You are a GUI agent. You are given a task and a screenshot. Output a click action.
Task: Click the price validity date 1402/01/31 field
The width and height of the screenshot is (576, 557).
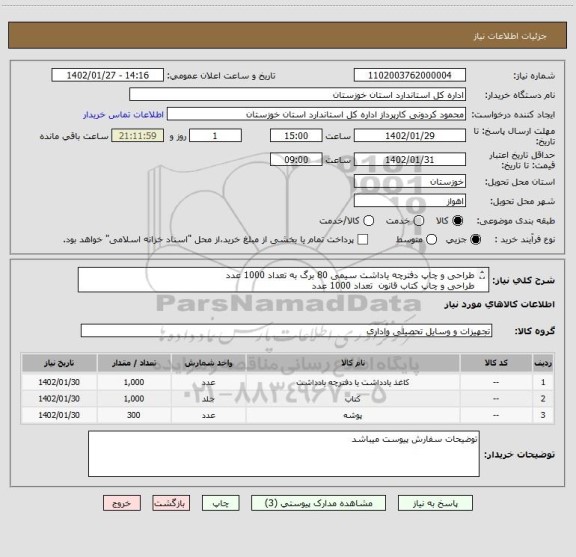click(x=410, y=159)
